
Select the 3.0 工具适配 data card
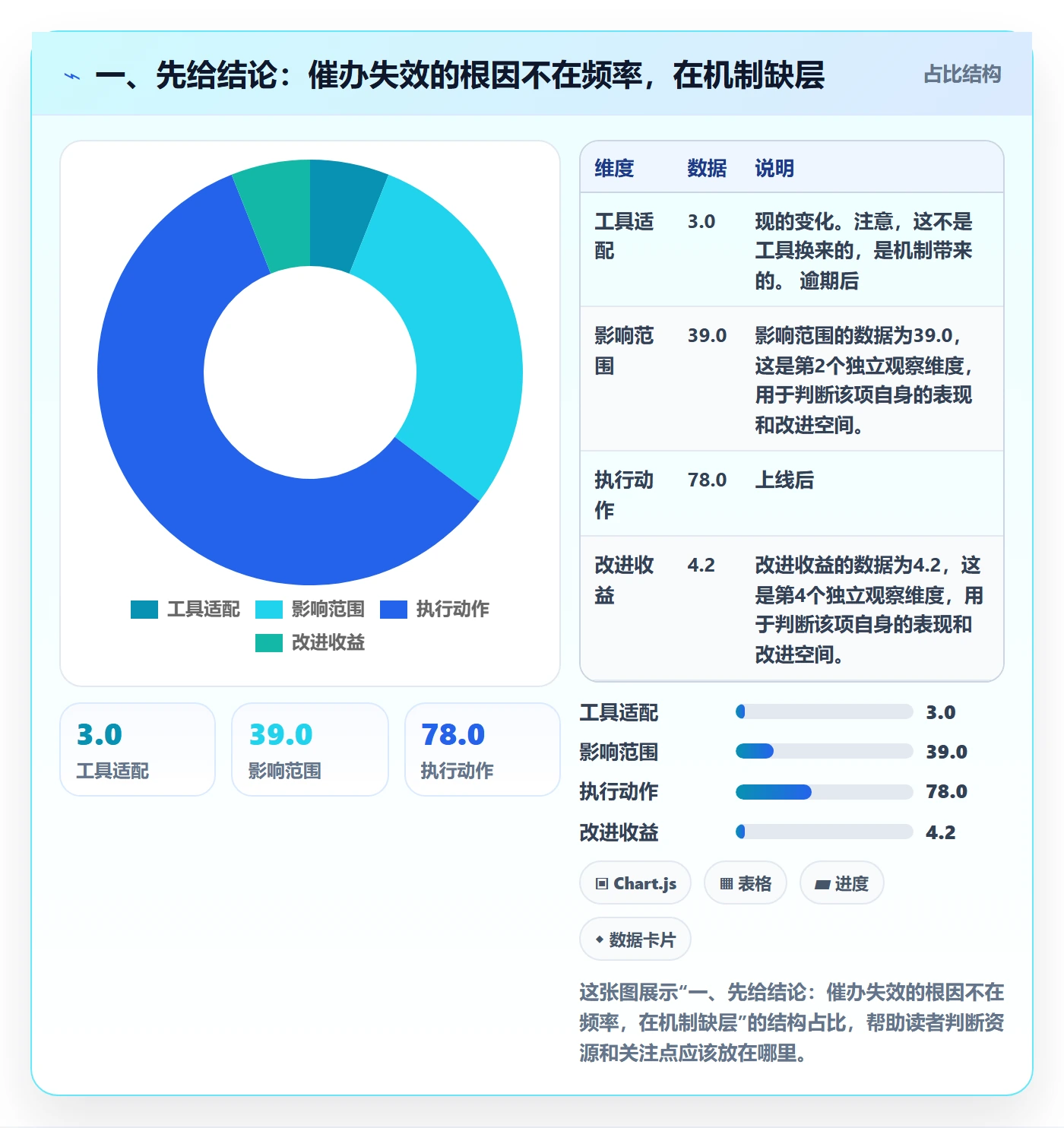tap(138, 749)
